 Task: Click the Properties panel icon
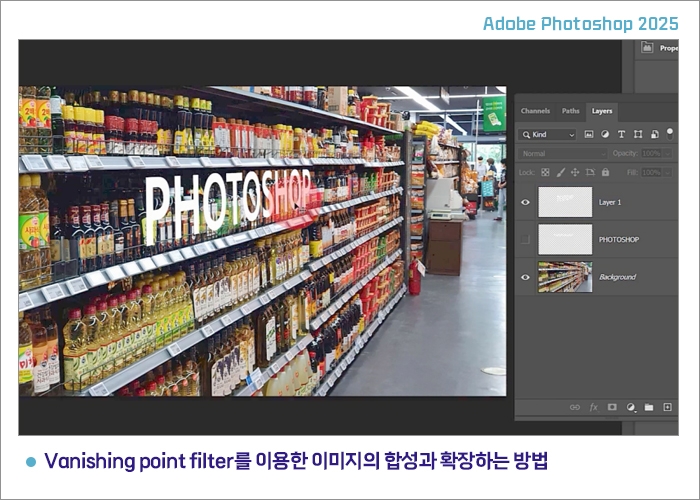coord(647,47)
